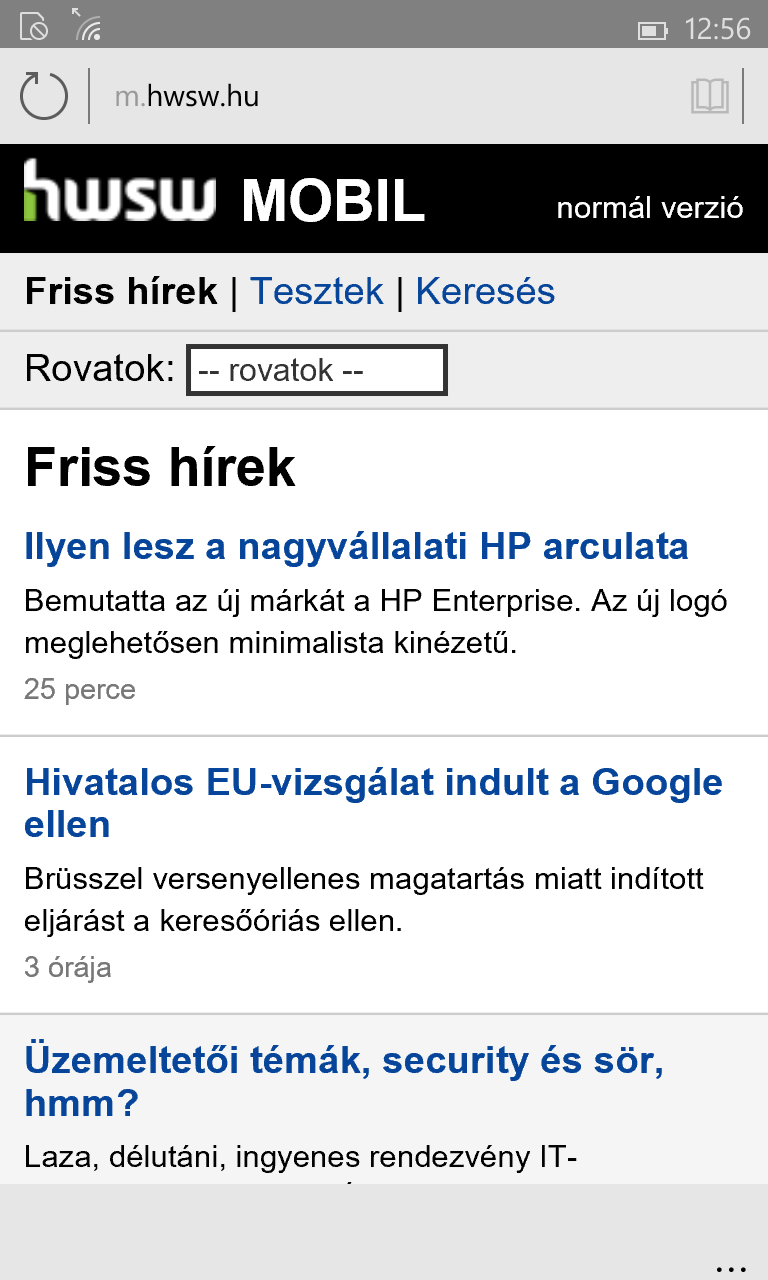The image size is (768, 1280).
Task: Open 'Ilyen lesz a nagyvállalati HP arculata' article
Action: coord(356,547)
